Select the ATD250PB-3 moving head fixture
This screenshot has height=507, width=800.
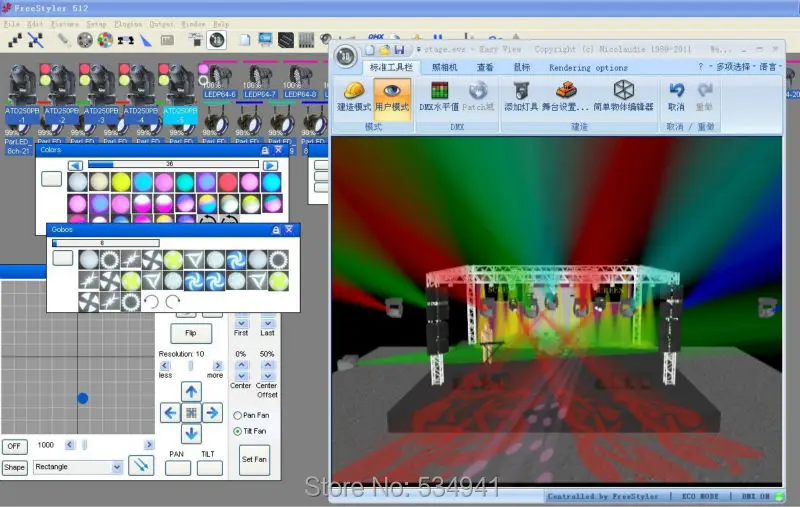pos(102,94)
